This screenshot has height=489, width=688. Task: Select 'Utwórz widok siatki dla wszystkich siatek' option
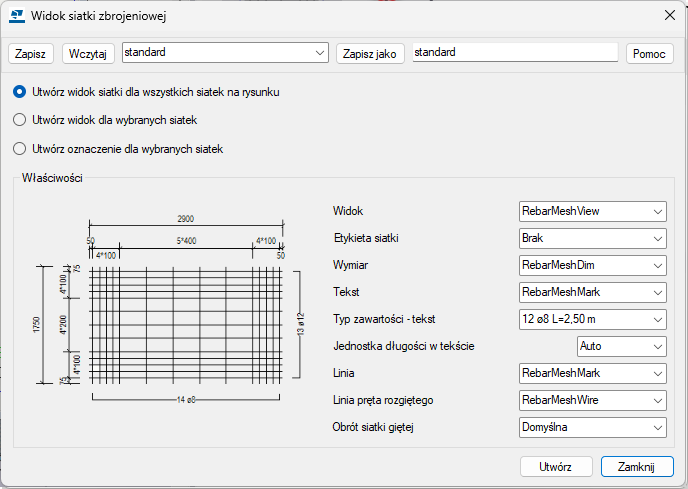19,92
